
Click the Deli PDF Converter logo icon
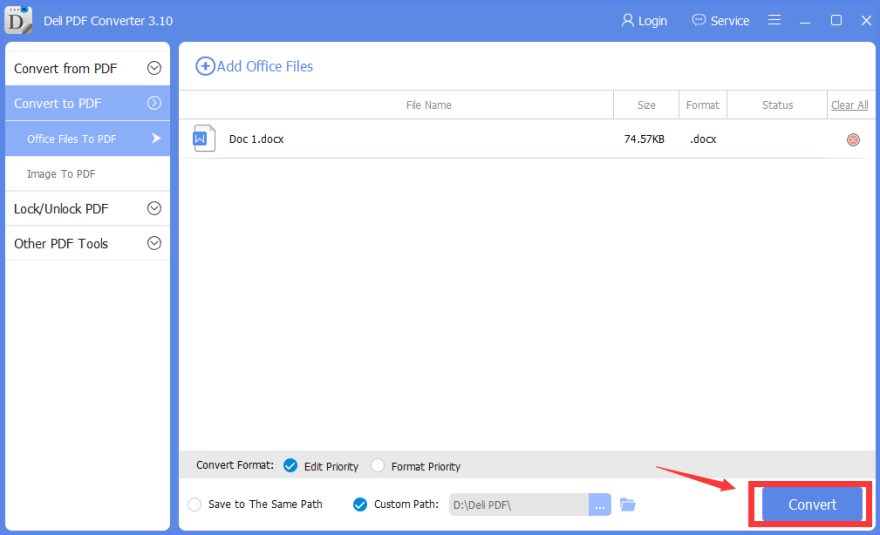coord(18,20)
